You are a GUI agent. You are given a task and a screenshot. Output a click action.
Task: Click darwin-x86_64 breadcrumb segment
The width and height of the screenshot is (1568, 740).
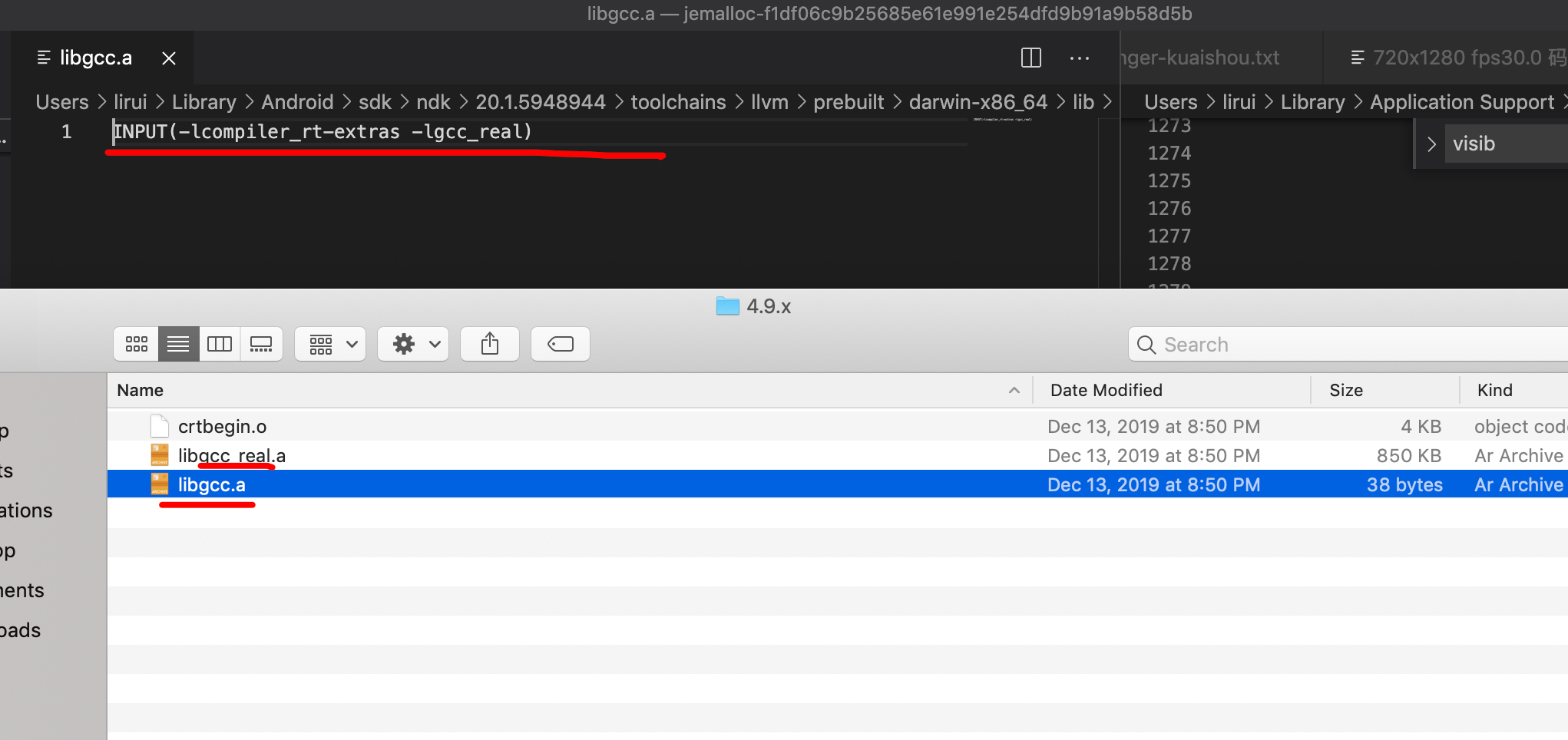tap(978, 102)
